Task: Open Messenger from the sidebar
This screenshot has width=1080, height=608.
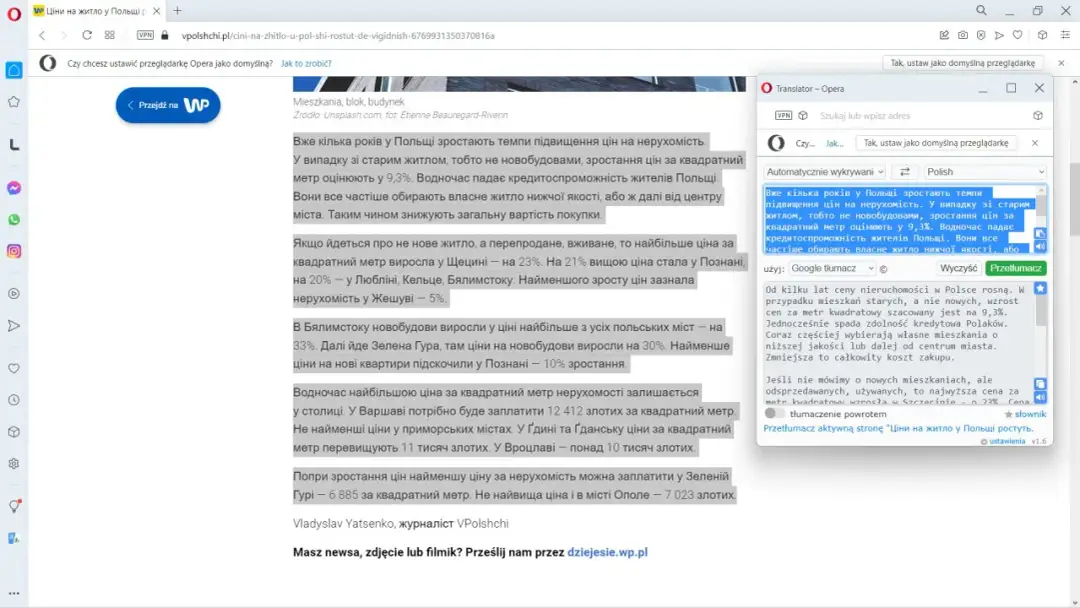Action: (x=13, y=188)
